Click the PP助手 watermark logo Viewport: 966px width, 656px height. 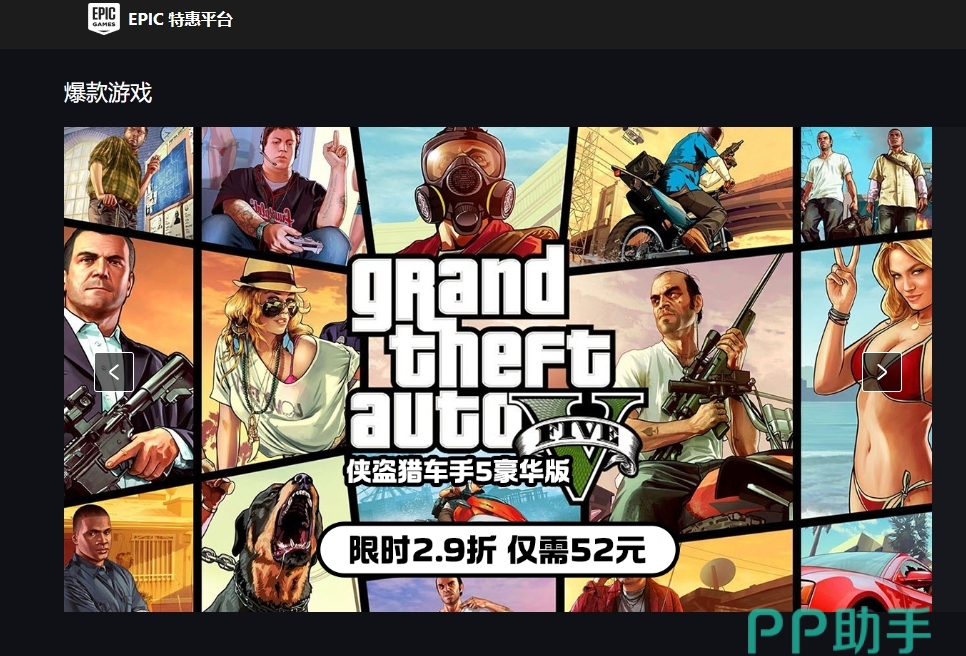[x=839, y=630]
